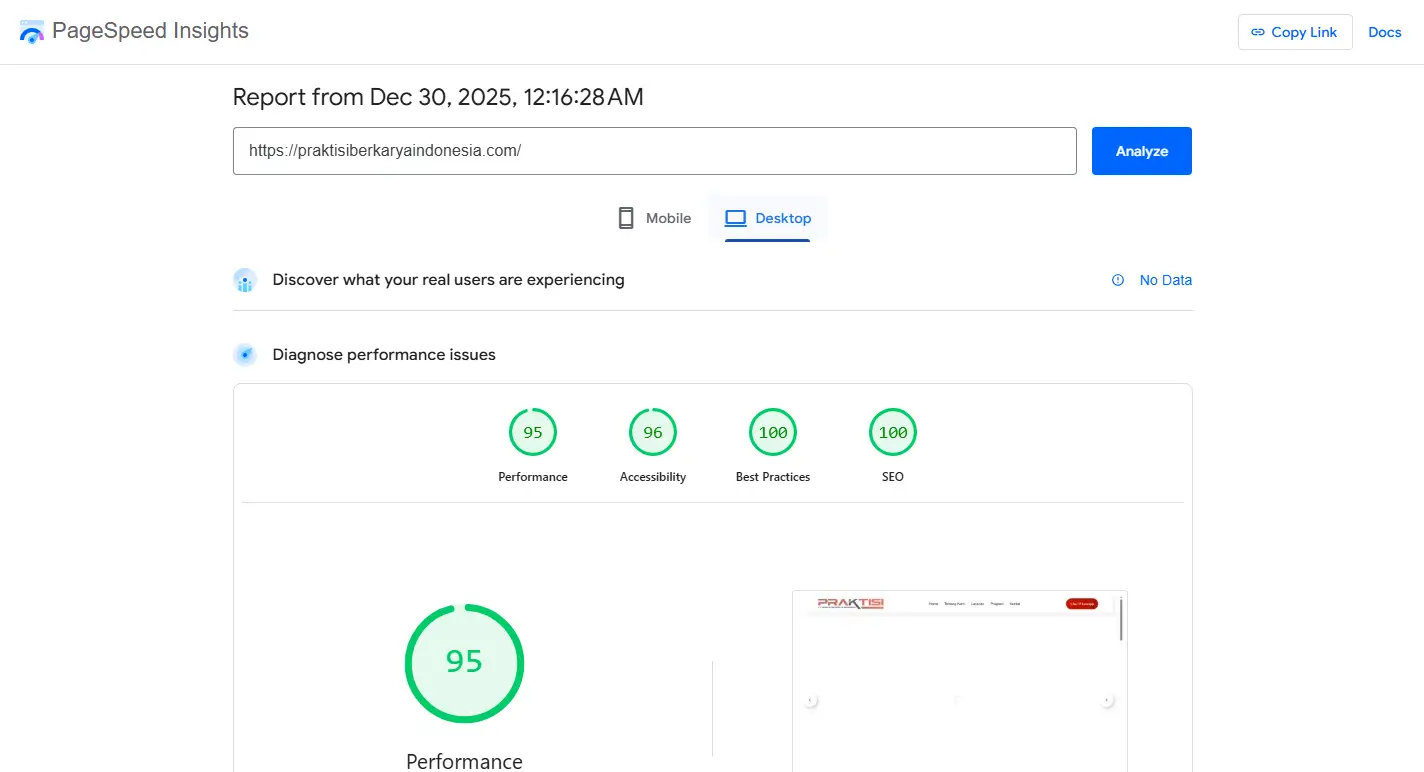Click the PageSpeed Insights rainbow logo icon
The width and height of the screenshot is (1424, 772).
31,31
